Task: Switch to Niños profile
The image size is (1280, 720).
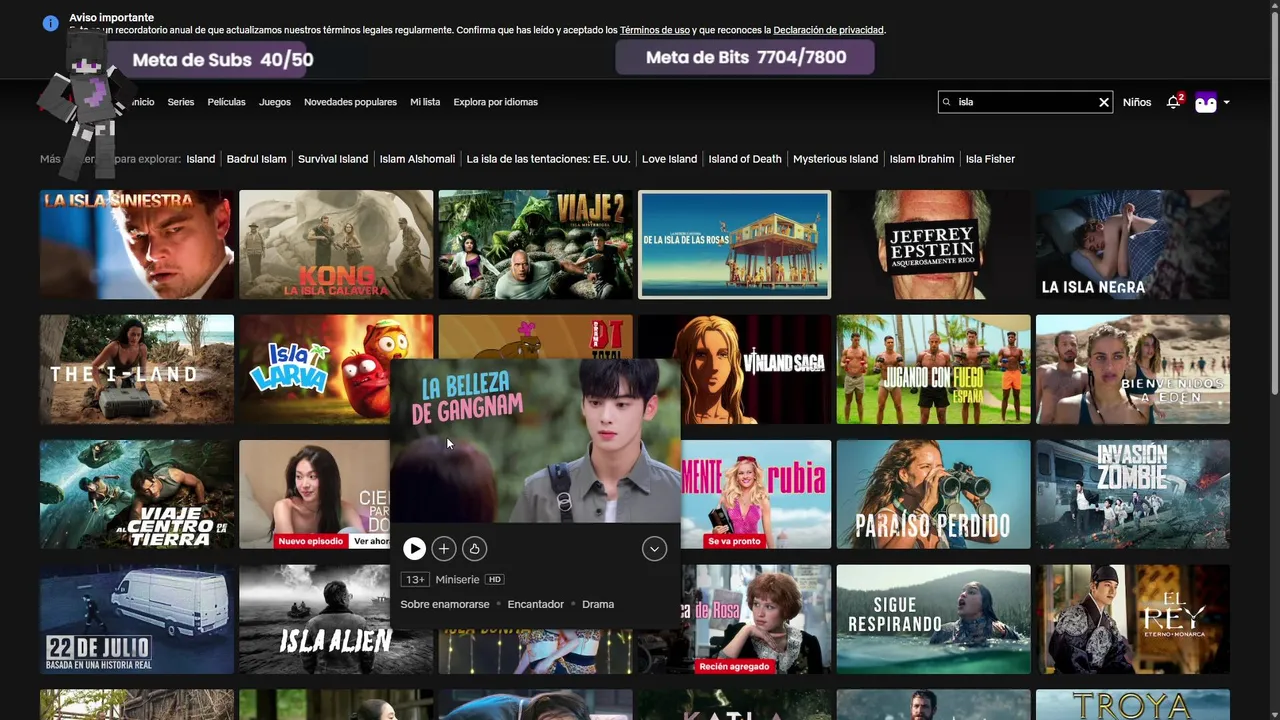Action: [x=1137, y=102]
